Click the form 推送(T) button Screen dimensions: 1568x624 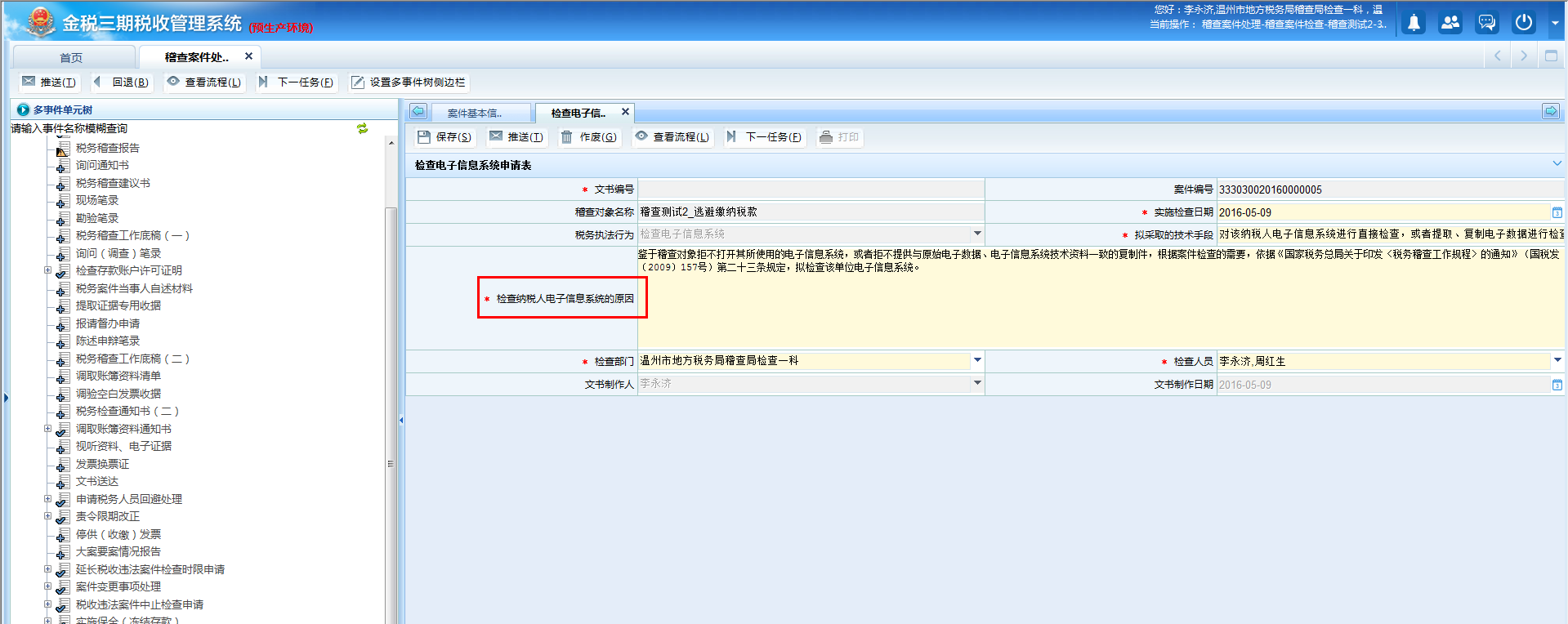point(516,137)
